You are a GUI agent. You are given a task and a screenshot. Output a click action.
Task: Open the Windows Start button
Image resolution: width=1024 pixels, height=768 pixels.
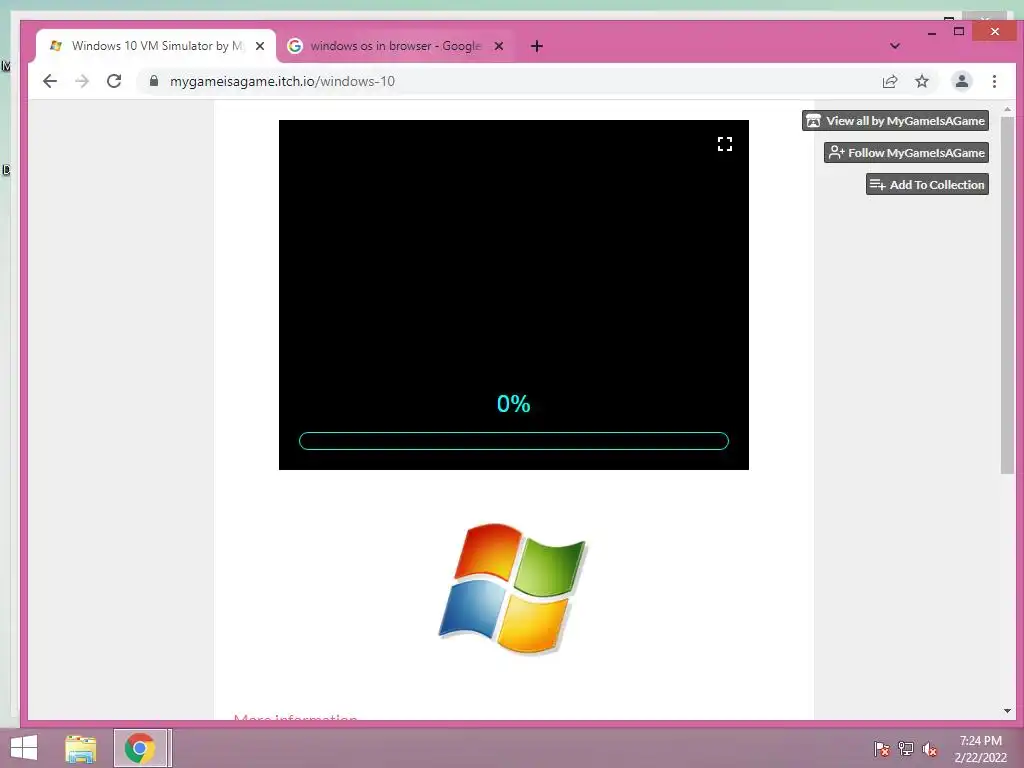[x=24, y=748]
